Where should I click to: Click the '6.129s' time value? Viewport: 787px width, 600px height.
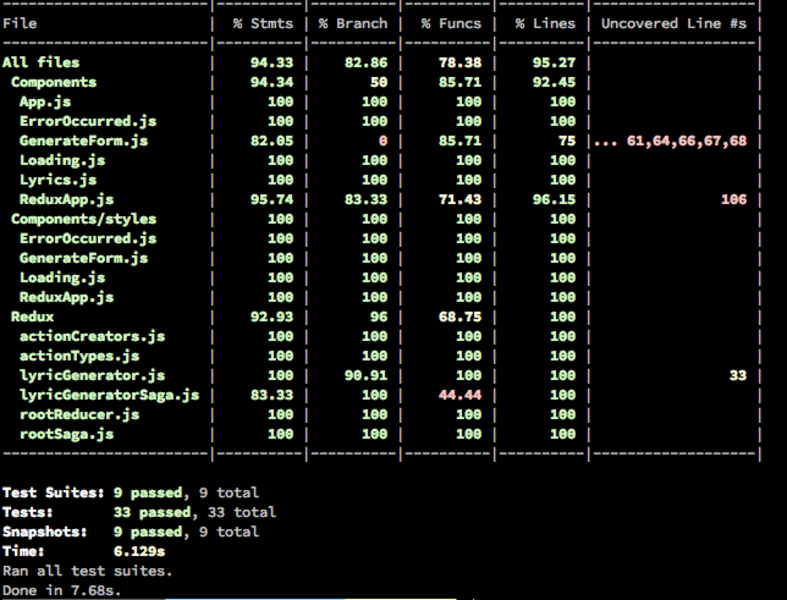pos(140,551)
